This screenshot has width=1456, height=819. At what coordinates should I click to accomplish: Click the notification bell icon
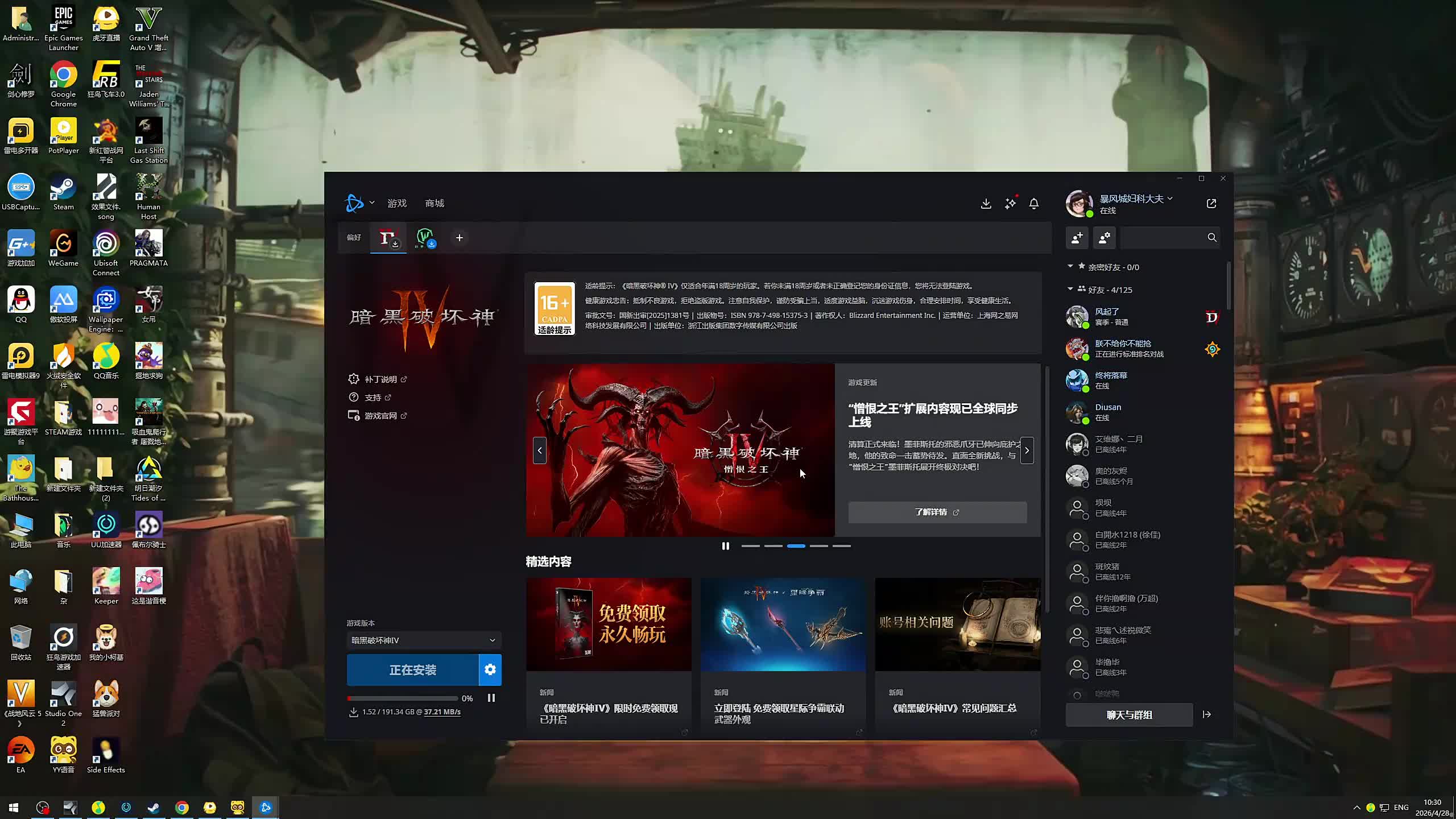tap(1033, 204)
